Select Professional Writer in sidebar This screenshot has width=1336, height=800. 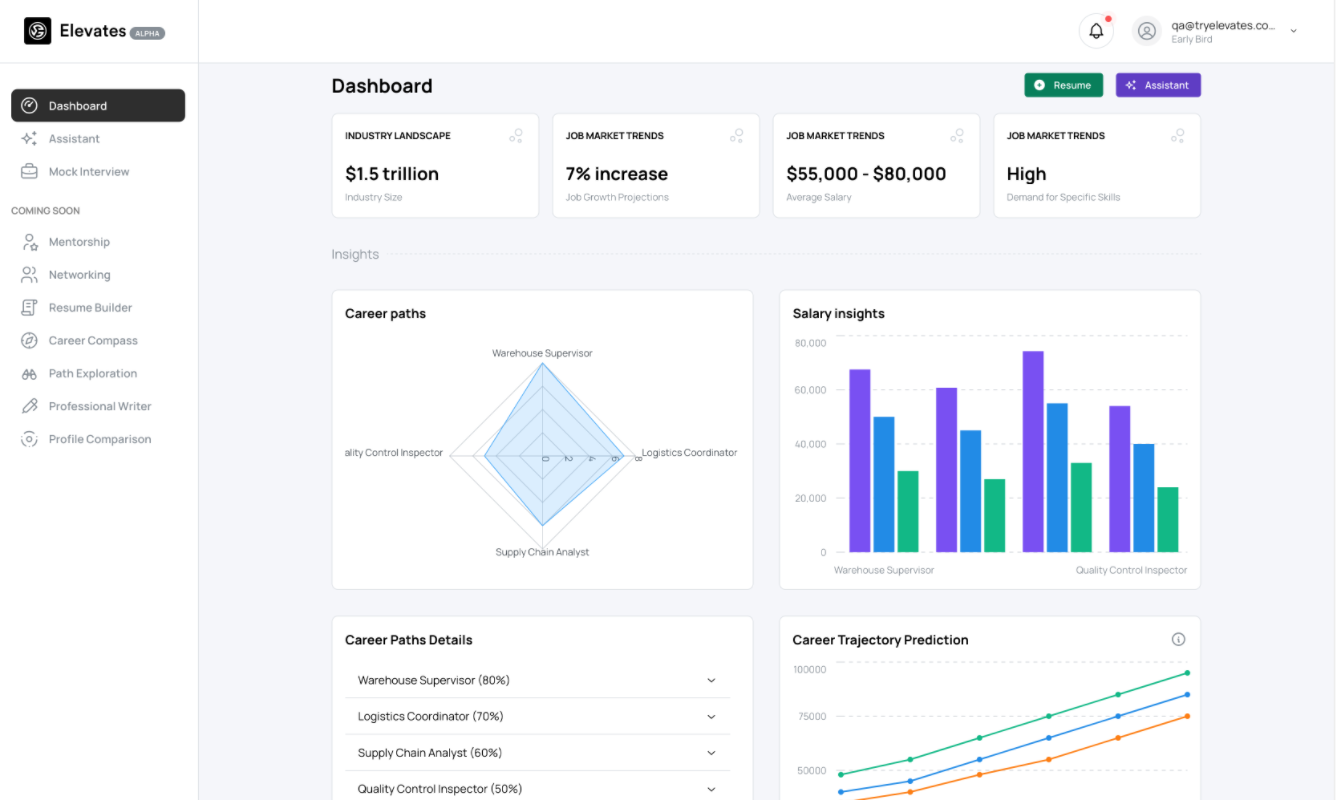(98, 407)
